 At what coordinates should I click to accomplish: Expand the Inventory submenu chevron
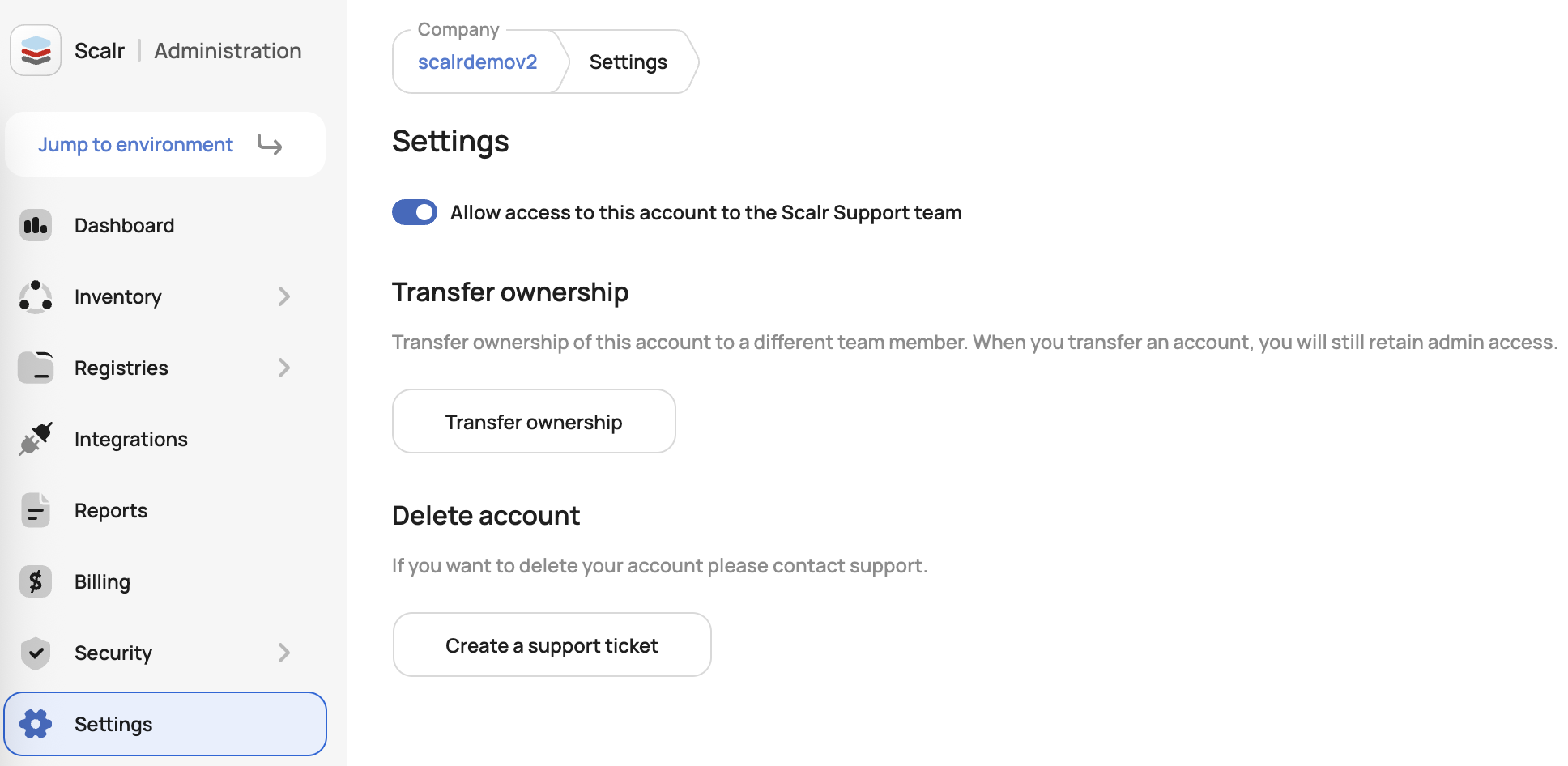tap(283, 296)
